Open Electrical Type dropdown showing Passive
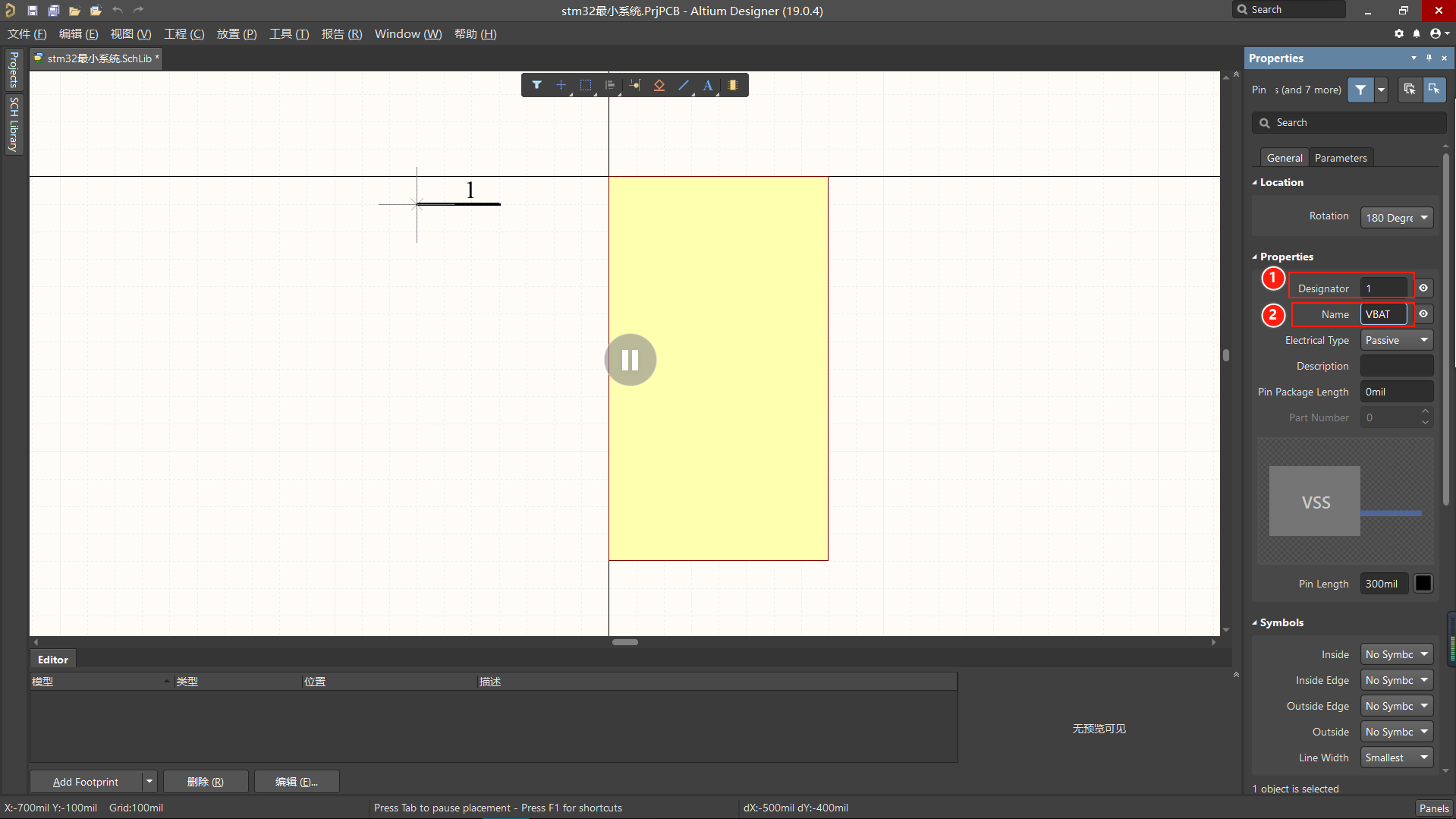This screenshot has width=1456, height=819. [1396, 340]
